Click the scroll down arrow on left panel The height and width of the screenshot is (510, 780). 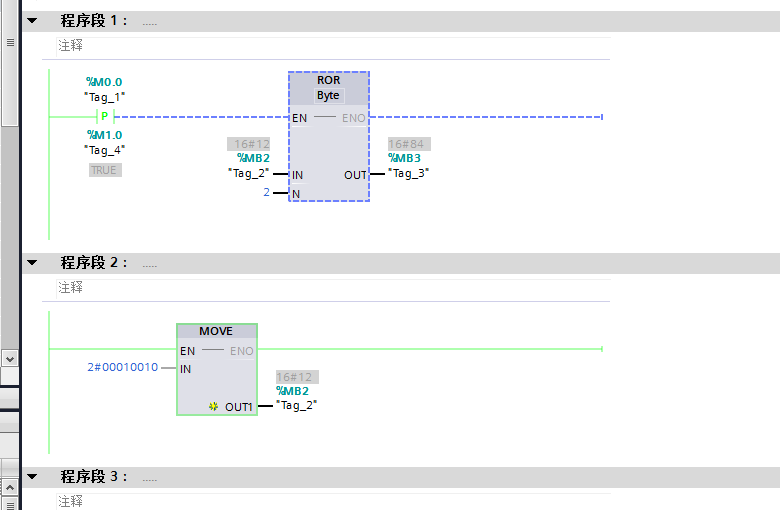coord(10,357)
